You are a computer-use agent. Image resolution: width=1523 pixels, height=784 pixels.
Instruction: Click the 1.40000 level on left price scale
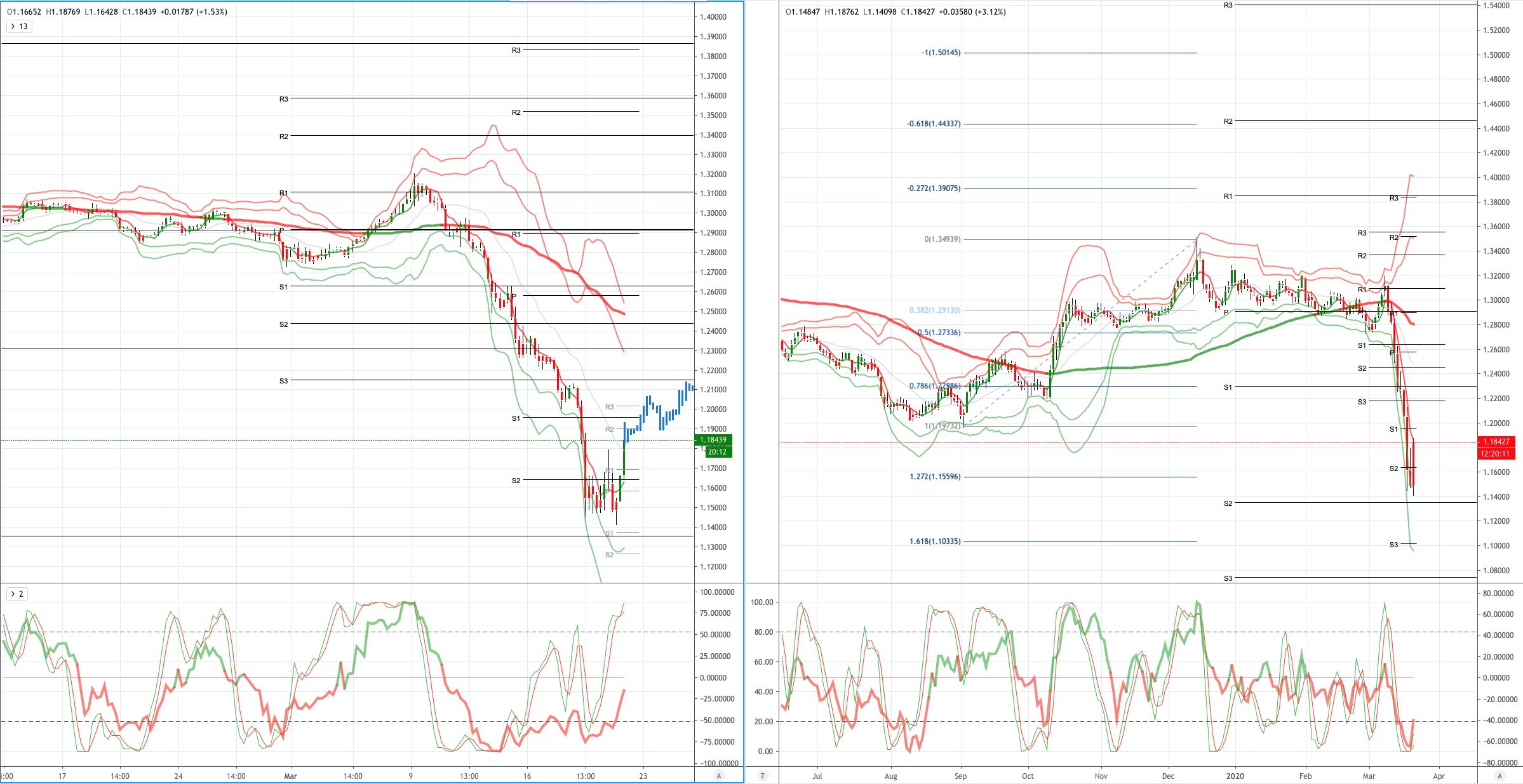tap(714, 17)
